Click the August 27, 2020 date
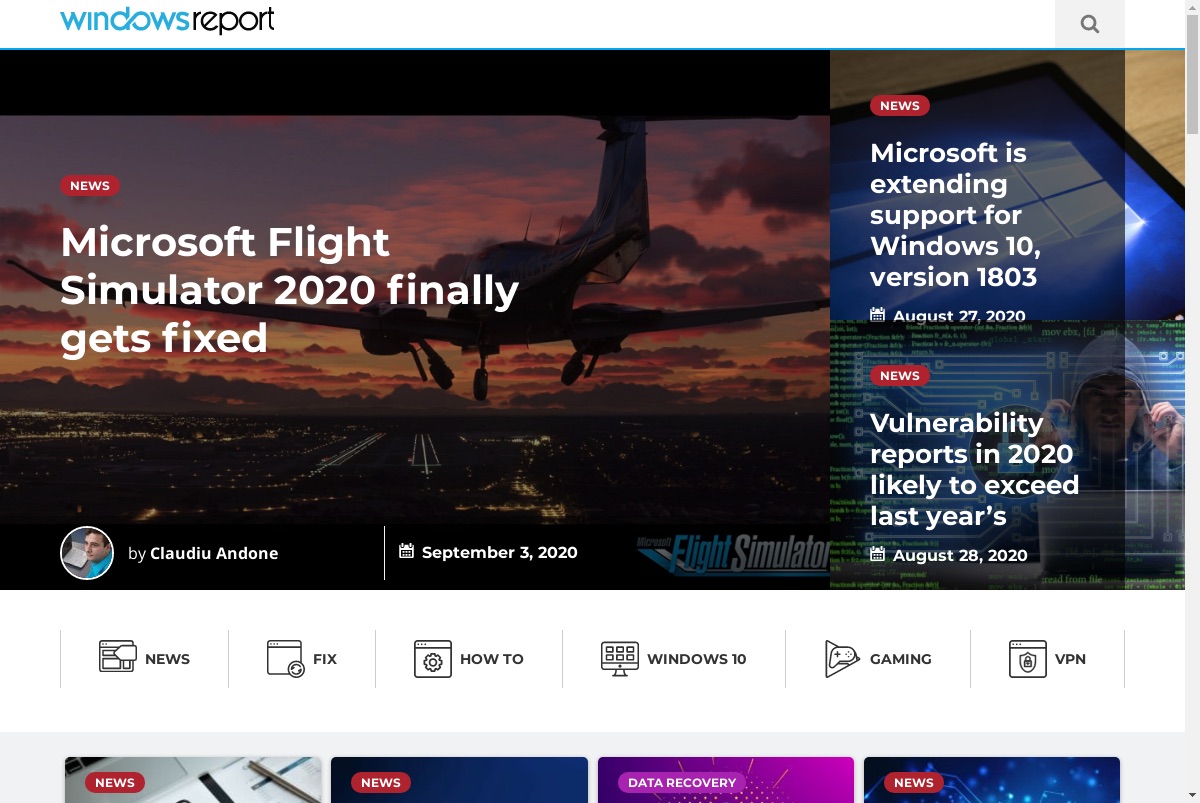The height and width of the screenshot is (803, 1200). pos(959,314)
